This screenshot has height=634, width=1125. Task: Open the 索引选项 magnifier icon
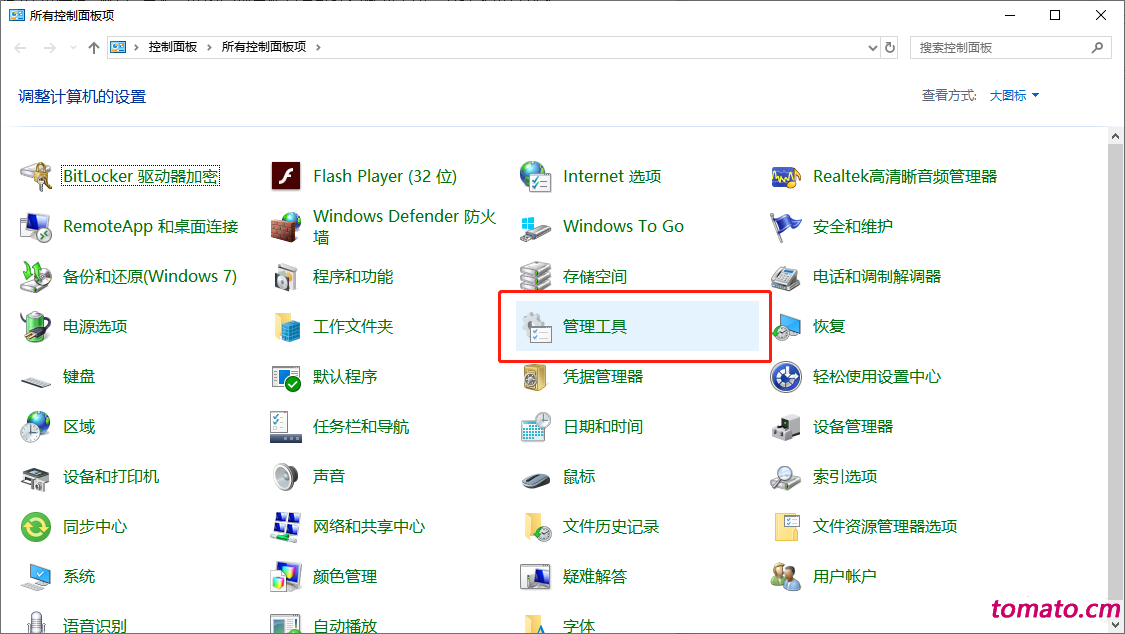tap(786, 477)
